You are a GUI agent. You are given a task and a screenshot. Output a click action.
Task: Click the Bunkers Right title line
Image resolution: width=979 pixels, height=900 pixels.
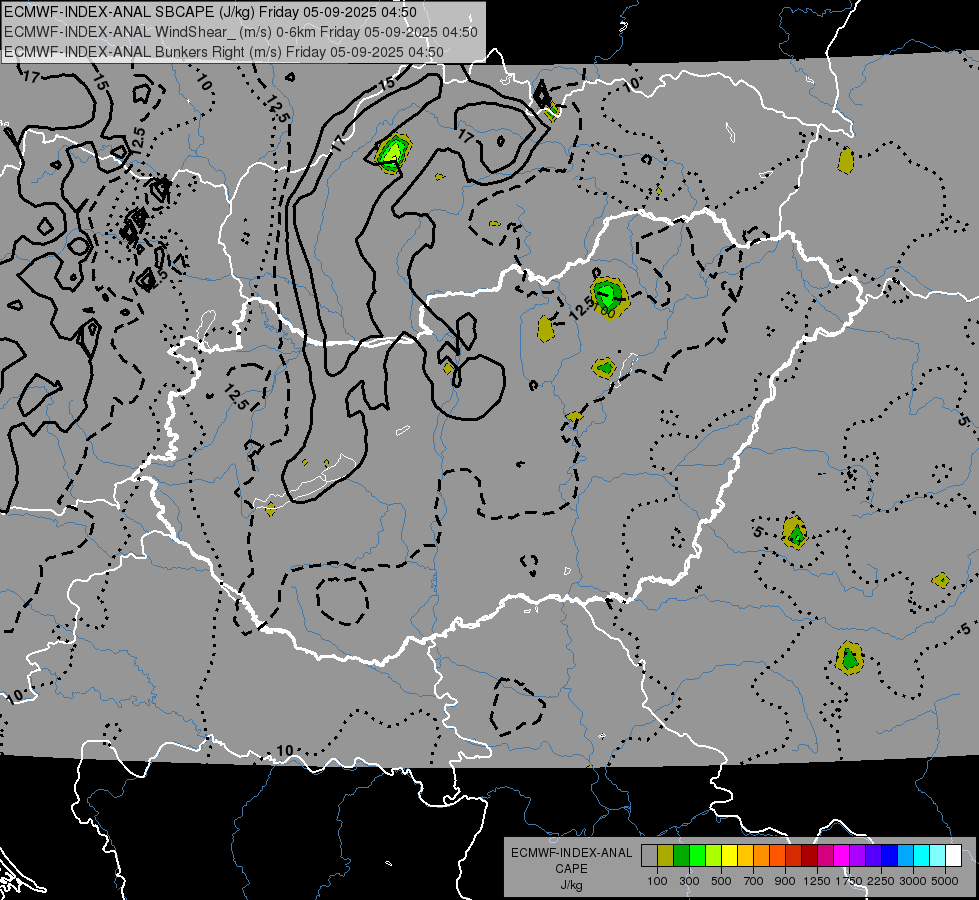(x=224, y=52)
